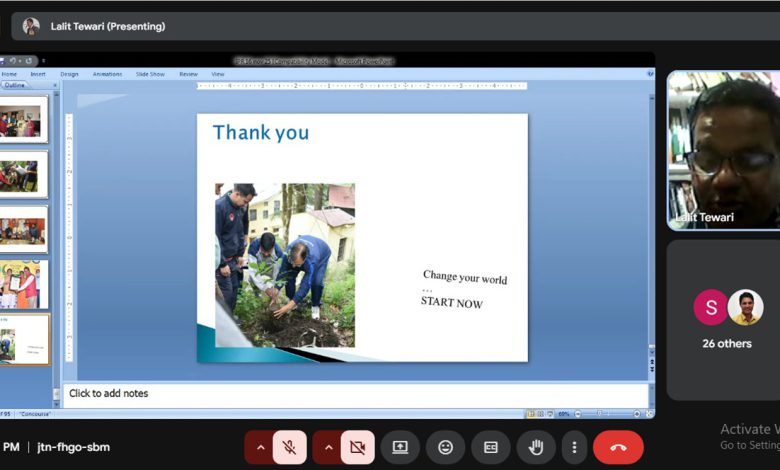Screen dimensions: 780x470
Task: Leave the call with red hang-up button
Action: pos(618,447)
